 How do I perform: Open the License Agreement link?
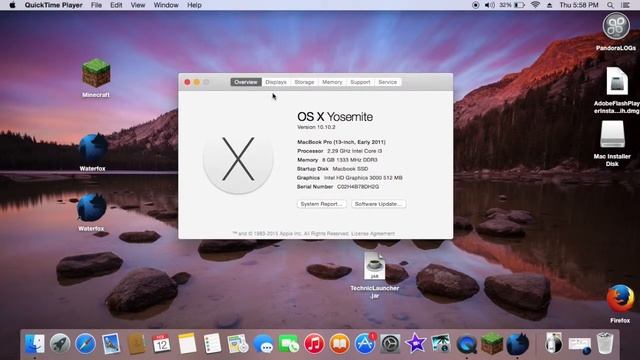click(x=373, y=234)
